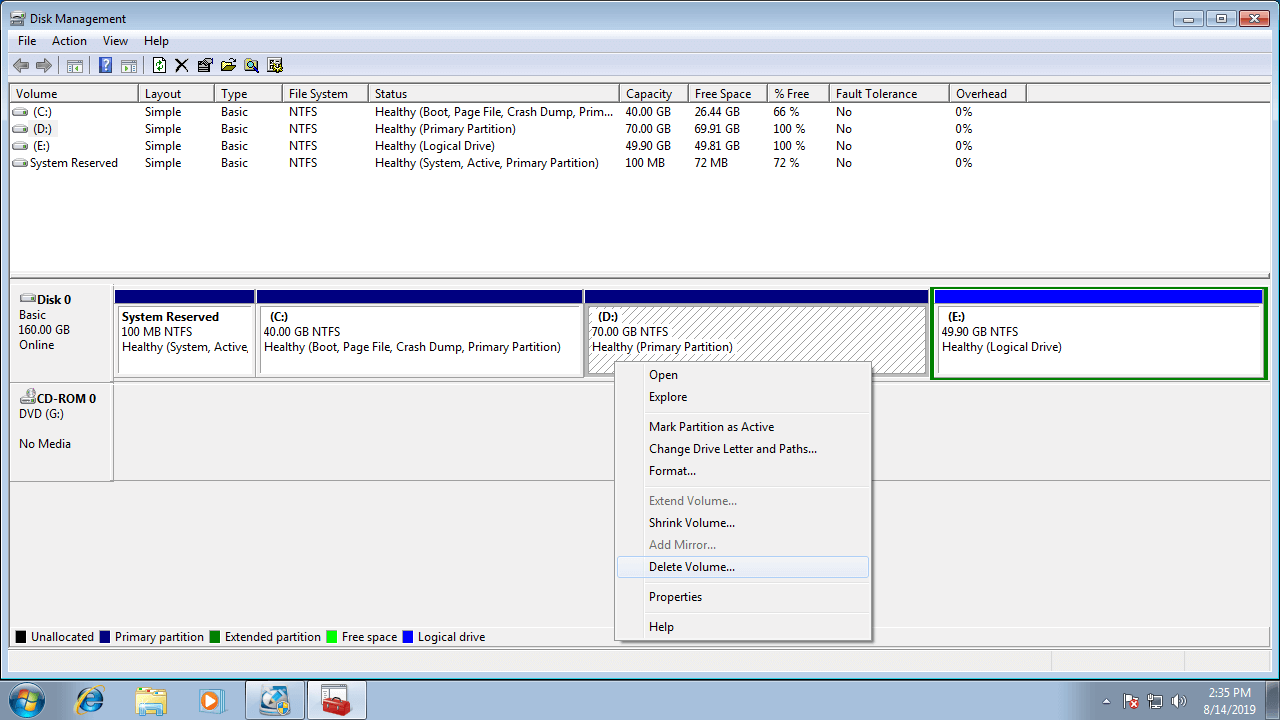Click the black X delete toolbar icon
Screen dimensions: 1280x720
pyautogui.click(x=181, y=66)
